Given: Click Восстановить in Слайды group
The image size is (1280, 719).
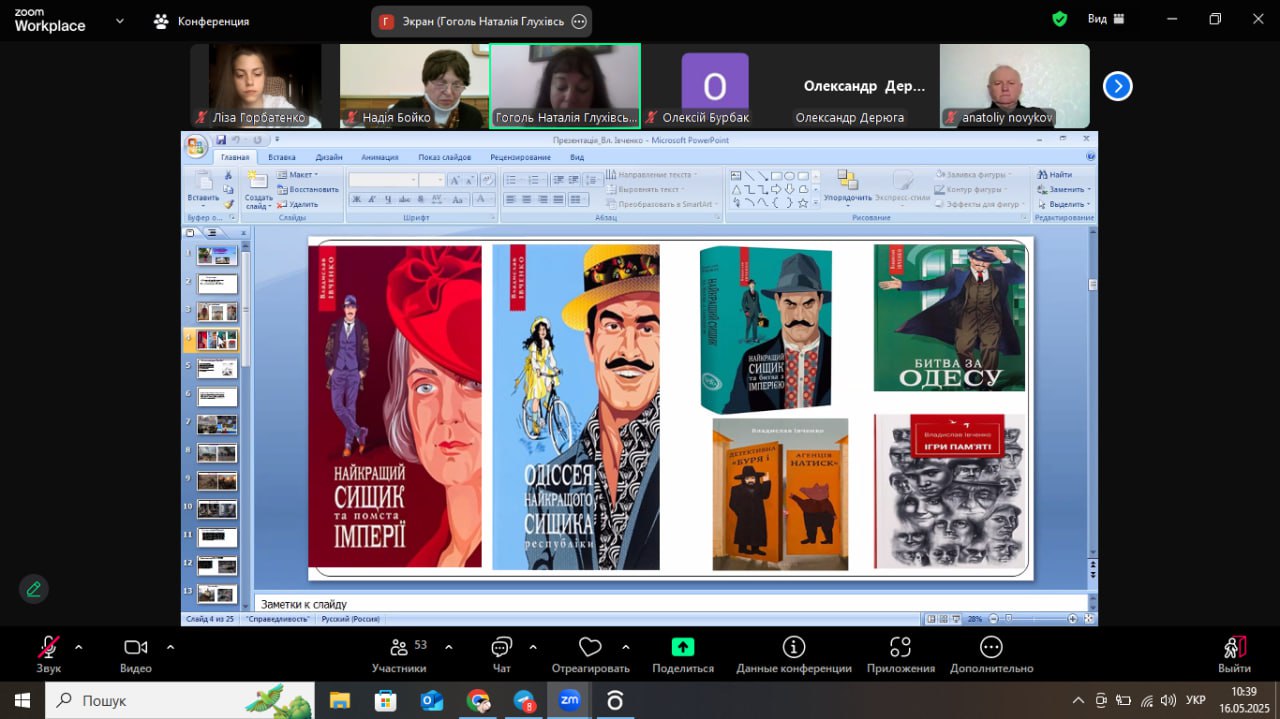Looking at the screenshot, I should pyautogui.click(x=308, y=189).
